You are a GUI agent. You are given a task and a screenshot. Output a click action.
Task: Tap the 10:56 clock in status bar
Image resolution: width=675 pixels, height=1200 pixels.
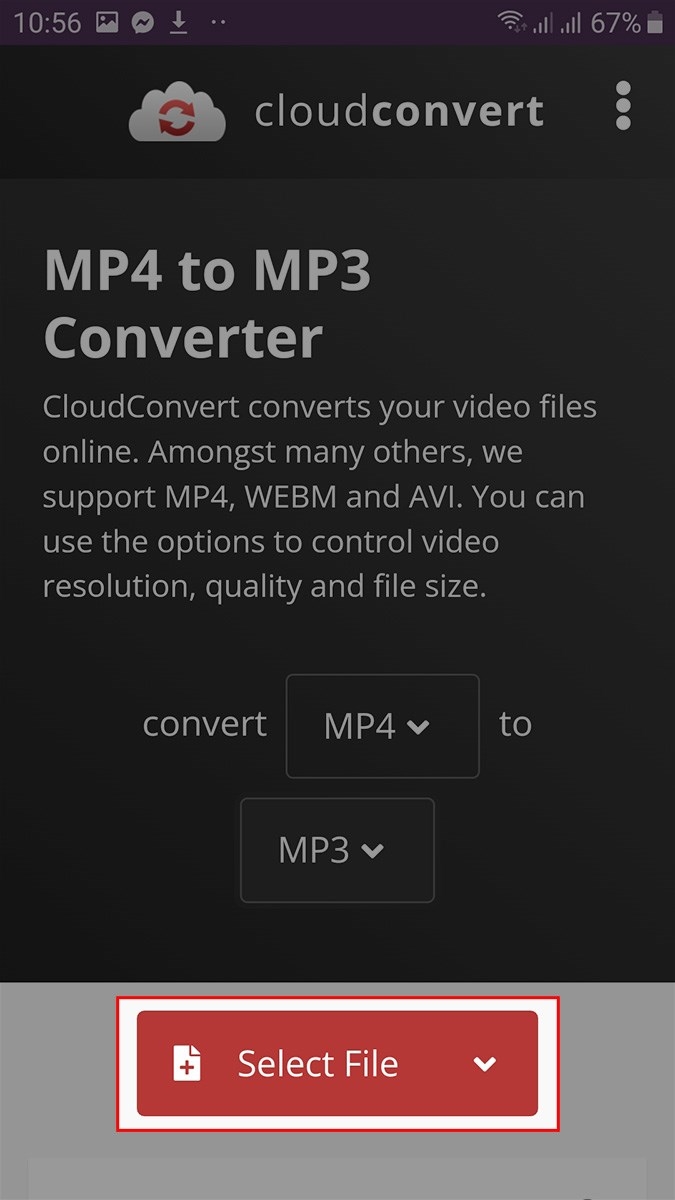click(48, 23)
